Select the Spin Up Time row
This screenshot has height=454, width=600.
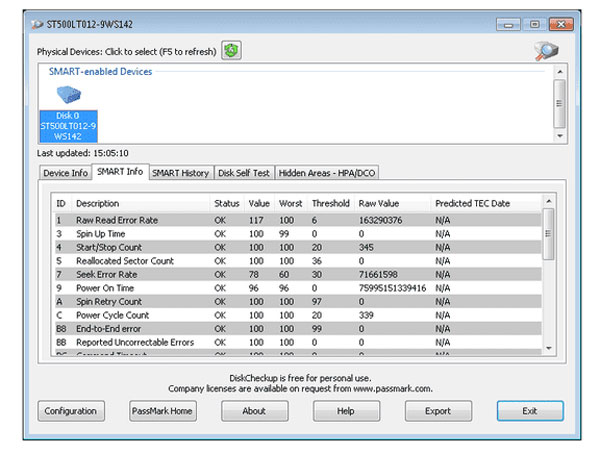[298, 234]
